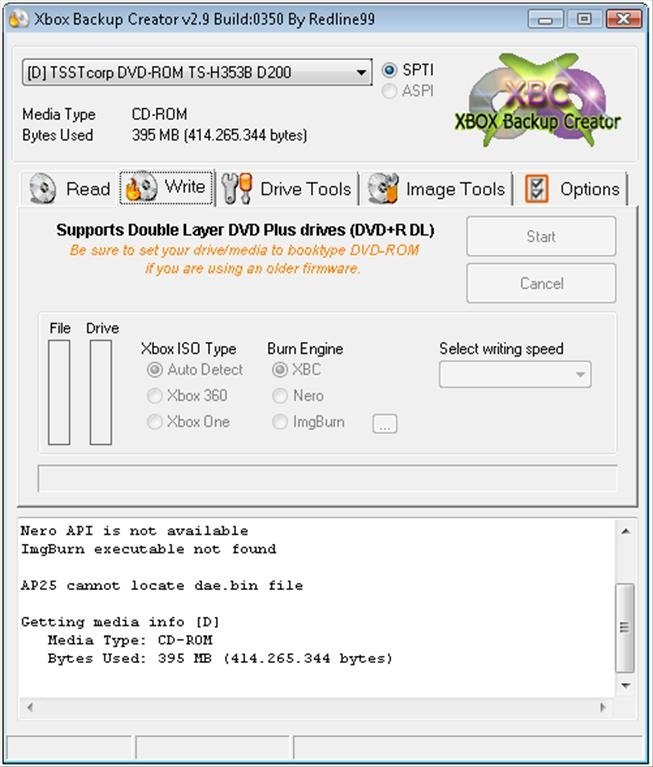Choose Auto Detect Xbox ISO type
The image size is (653, 767).
tap(155, 370)
